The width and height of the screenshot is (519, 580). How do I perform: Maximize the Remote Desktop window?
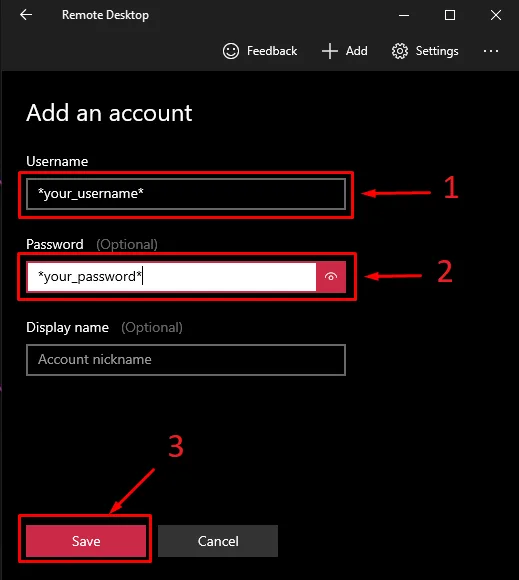tap(450, 15)
